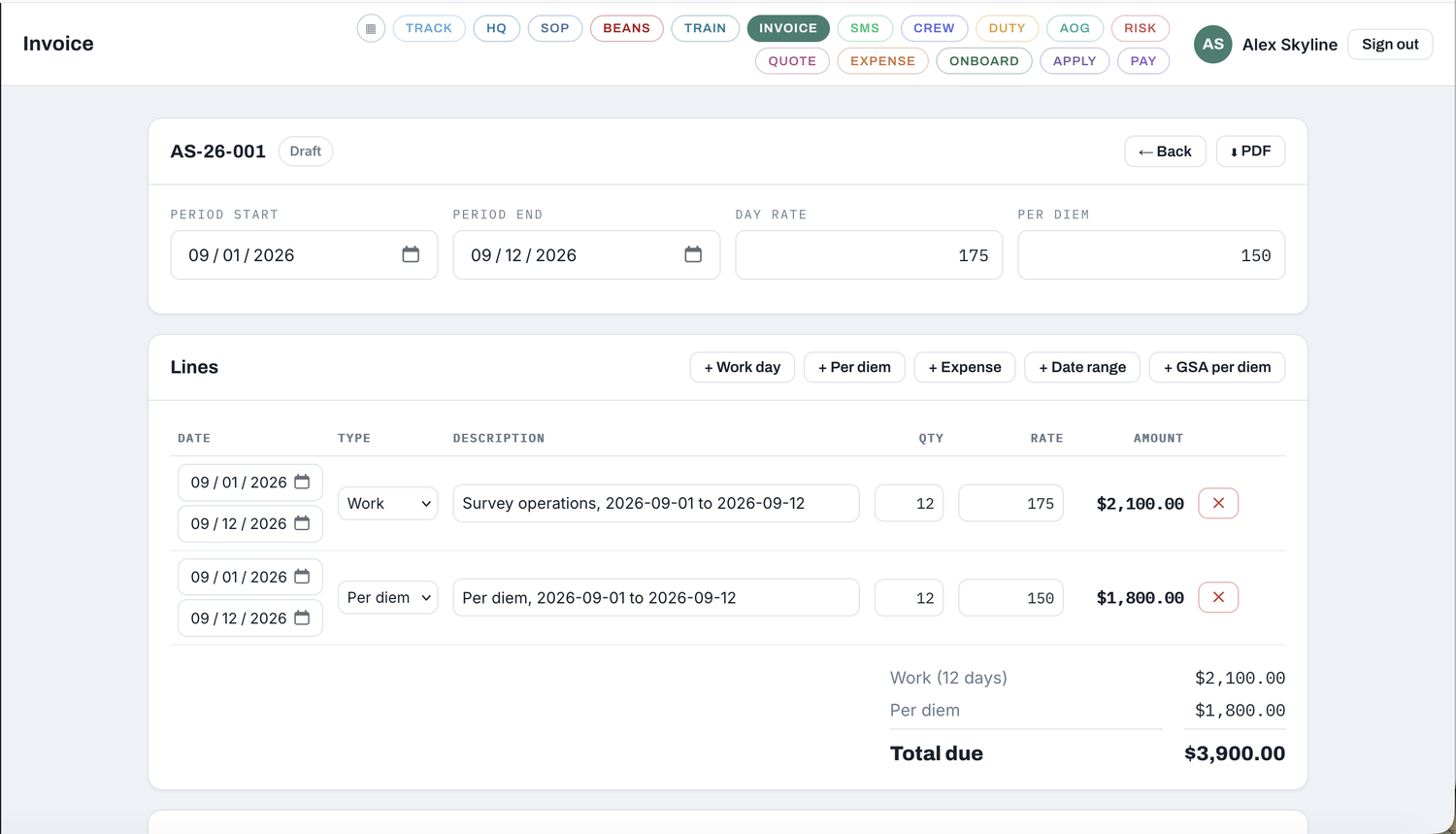Edit rate 175 on Work line
1456x834 pixels.
pyautogui.click(x=1010, y=503)
